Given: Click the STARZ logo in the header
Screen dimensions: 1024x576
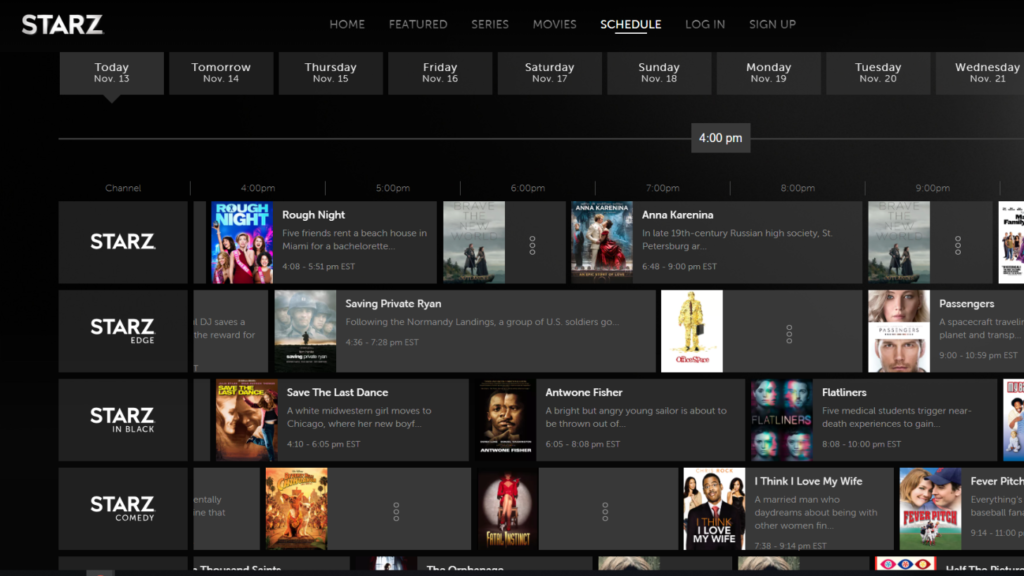Looking at the screenshot, I should (62, 25).
